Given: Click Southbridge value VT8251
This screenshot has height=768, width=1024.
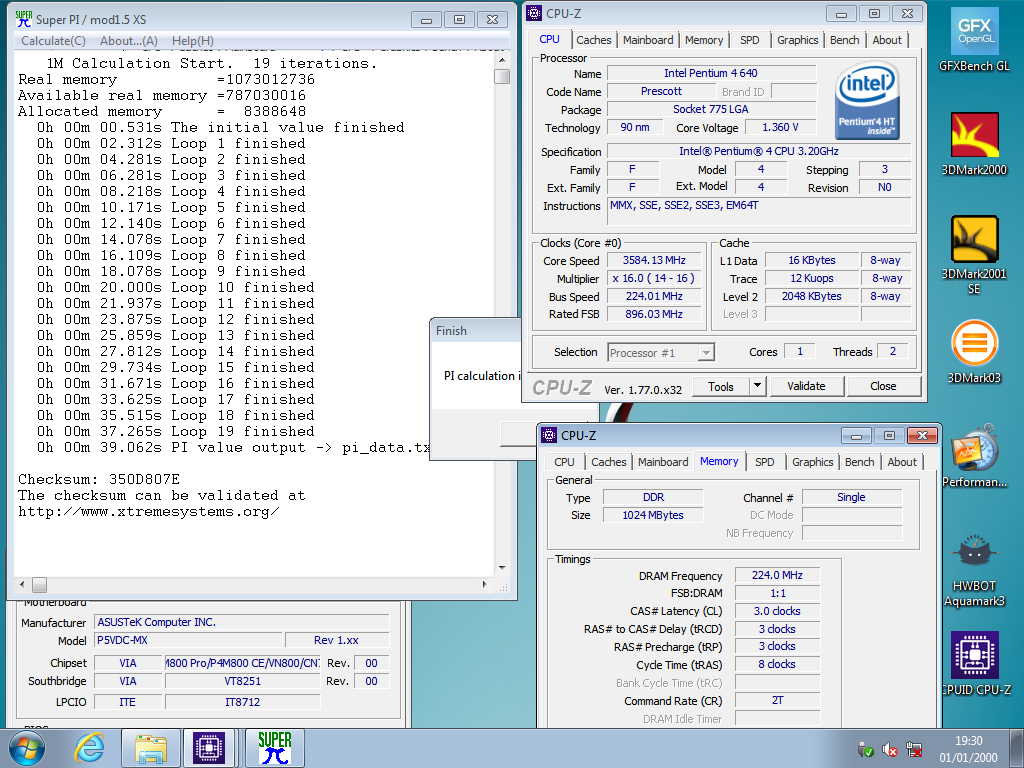Looking at the screenshot, I should coord(242,681).
